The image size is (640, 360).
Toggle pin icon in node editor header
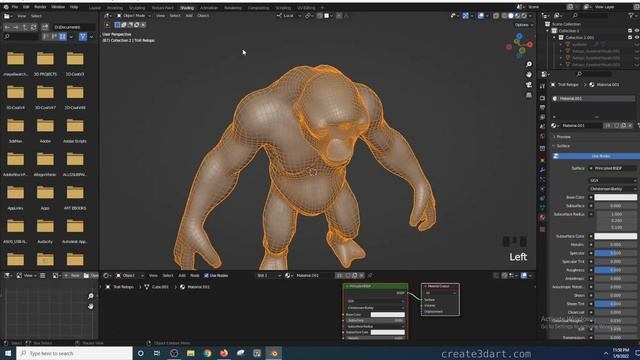(370, 276)
